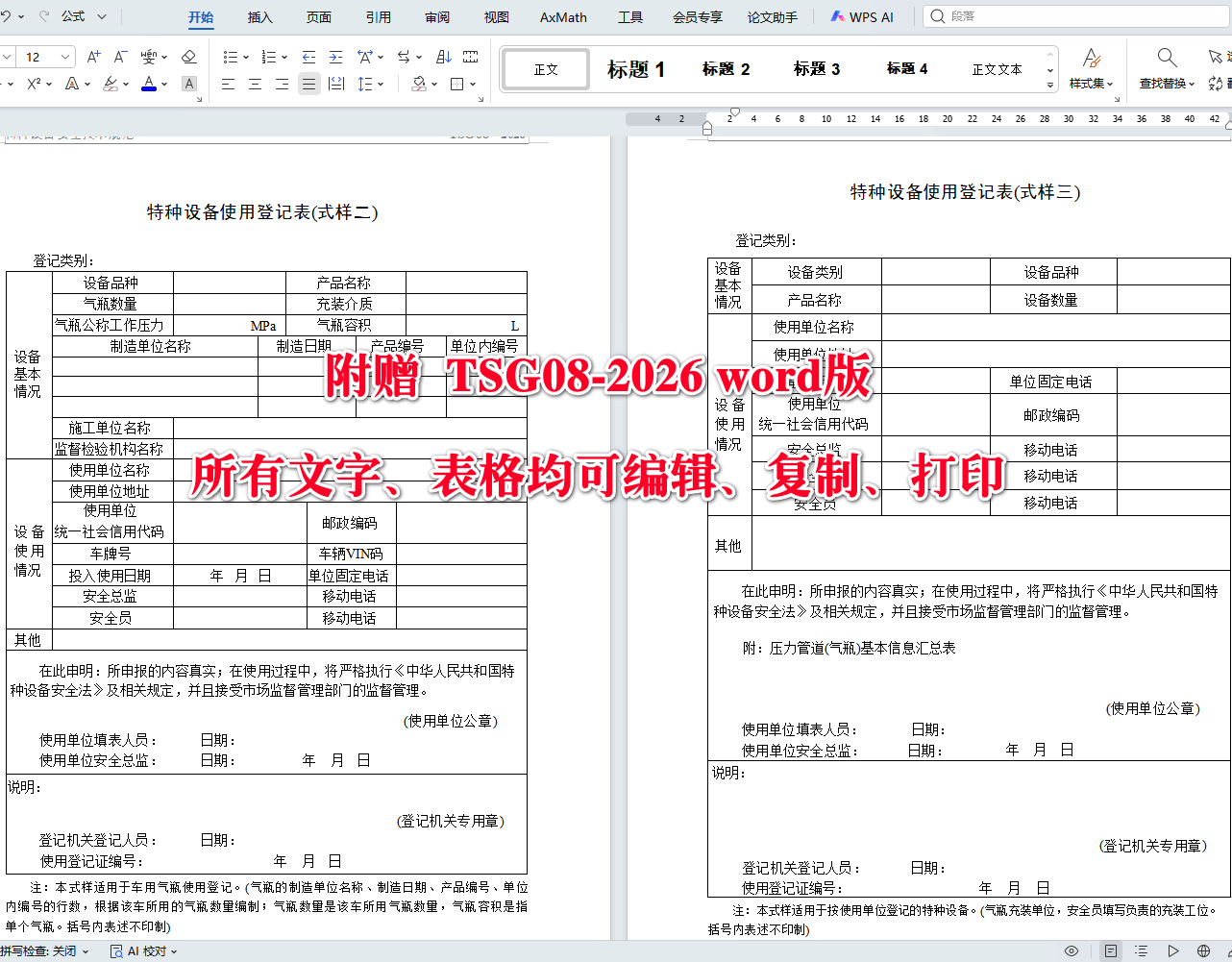Open 查找替换 to find and replace text
This screenshot has height=962, width=1232.
pyautogui.click(x=1166, y=69)
